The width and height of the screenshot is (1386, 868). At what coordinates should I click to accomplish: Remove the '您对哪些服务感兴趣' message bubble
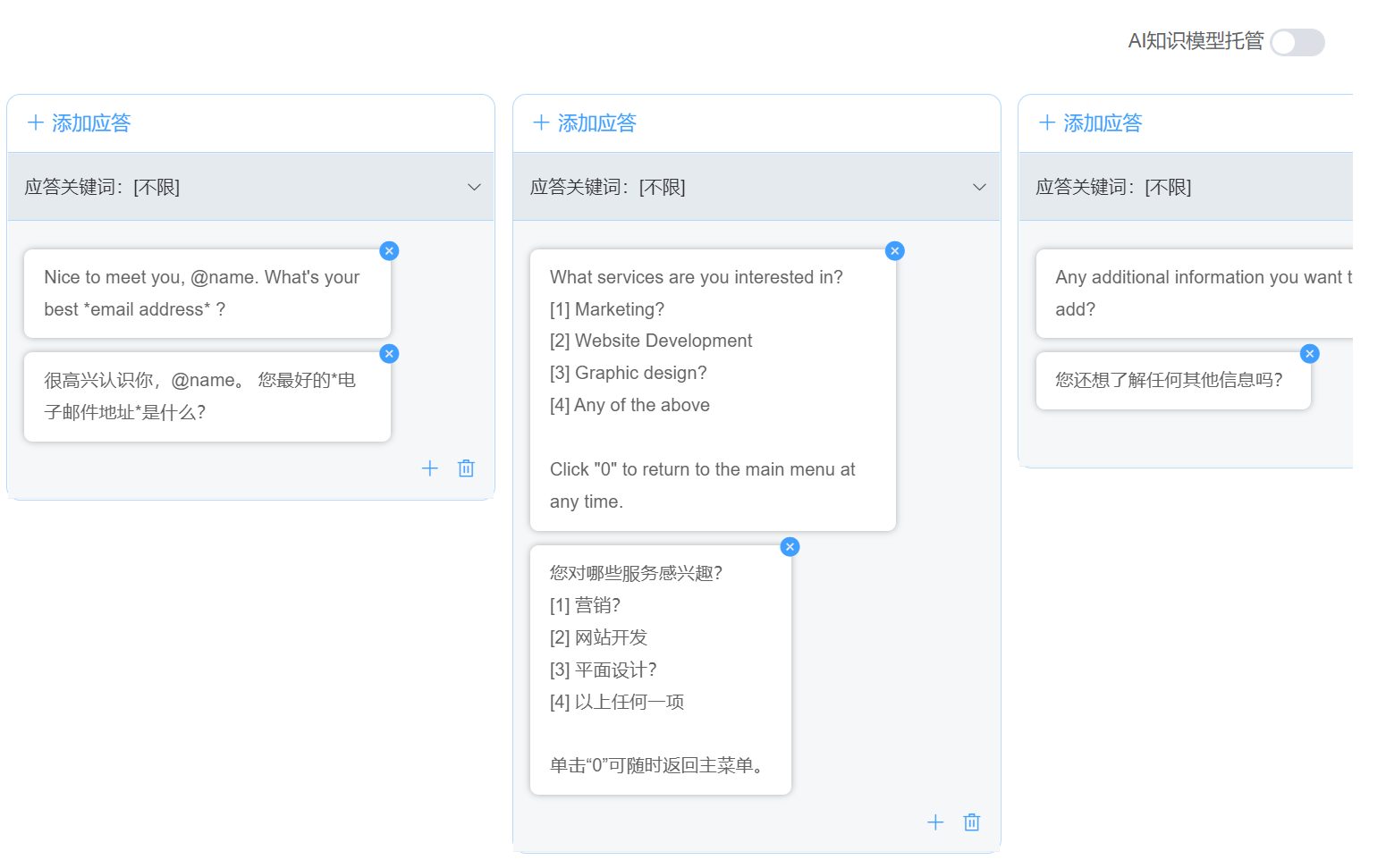point(790,547)
